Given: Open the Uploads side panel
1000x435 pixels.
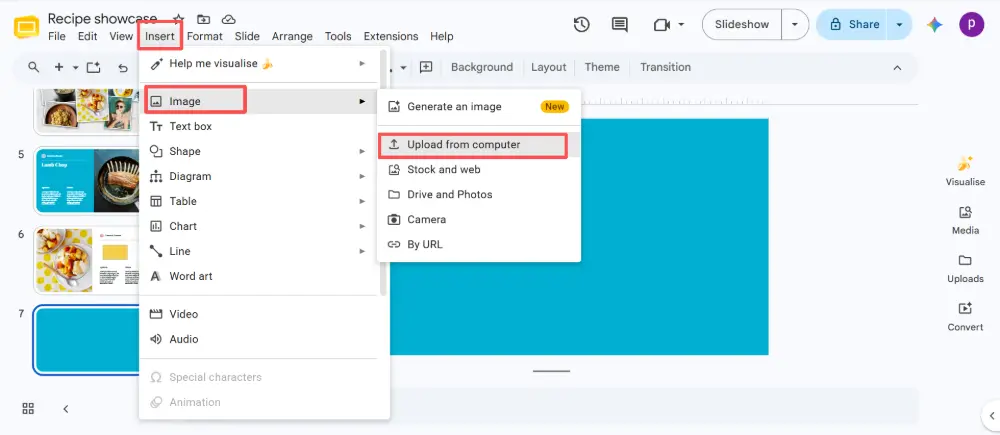Looking at the screenshot, I should [965, 268].
